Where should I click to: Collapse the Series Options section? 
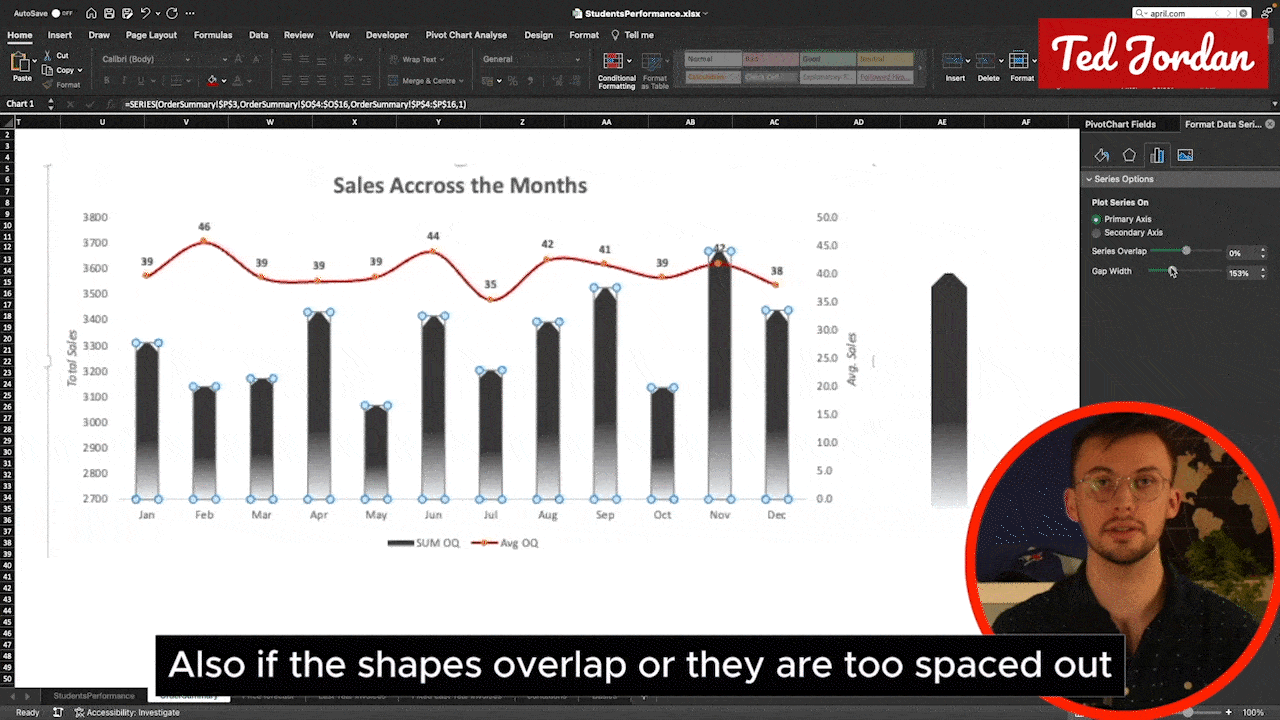[1089, 180]
